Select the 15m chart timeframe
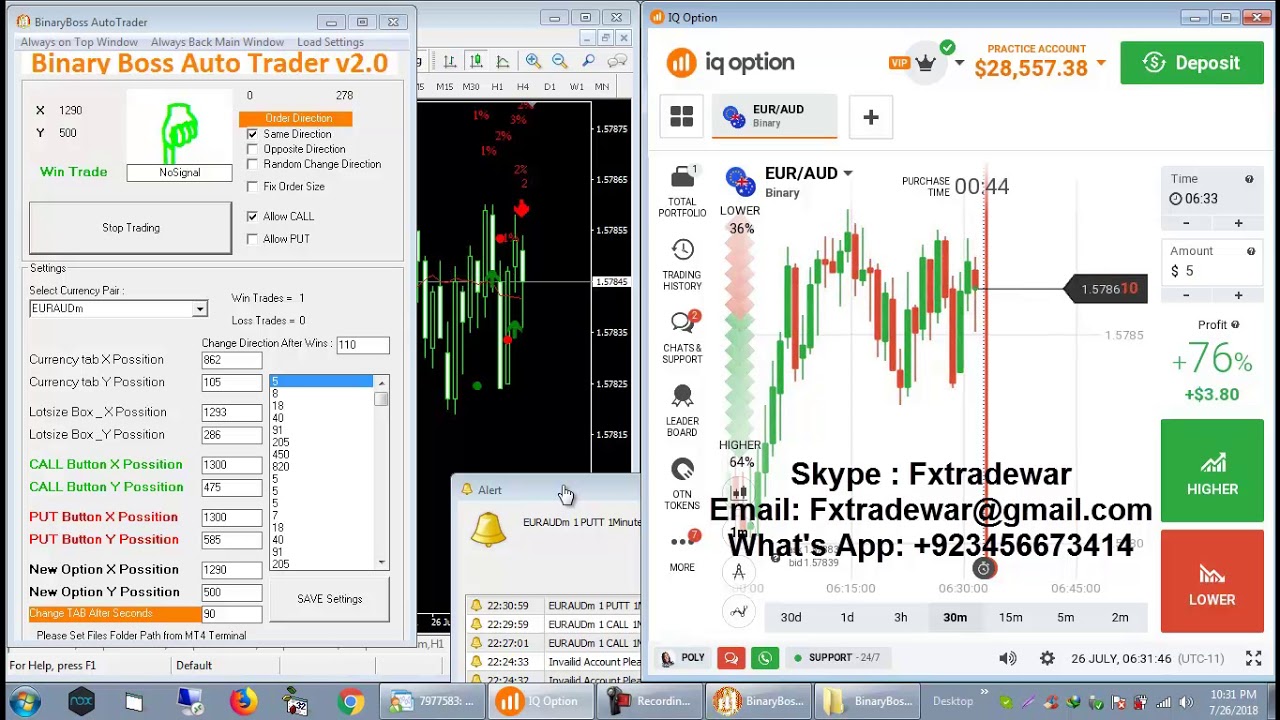This screenshot has height=720, width=1280. [1010, 618]
